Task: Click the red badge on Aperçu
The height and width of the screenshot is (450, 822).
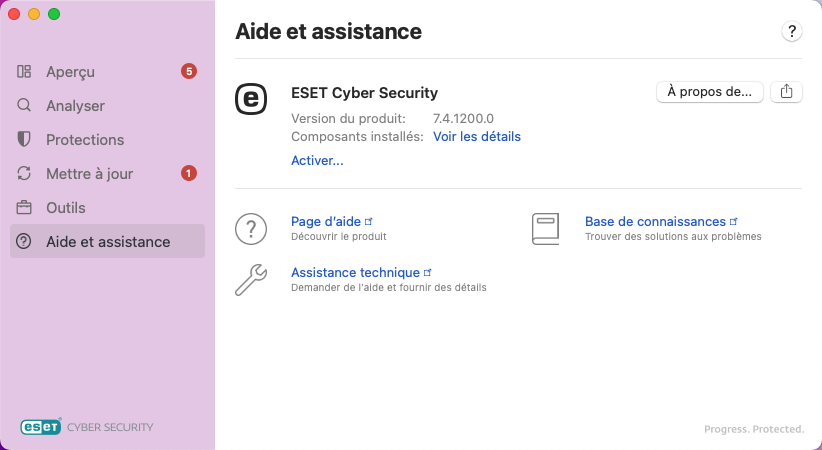Action: 189,72
